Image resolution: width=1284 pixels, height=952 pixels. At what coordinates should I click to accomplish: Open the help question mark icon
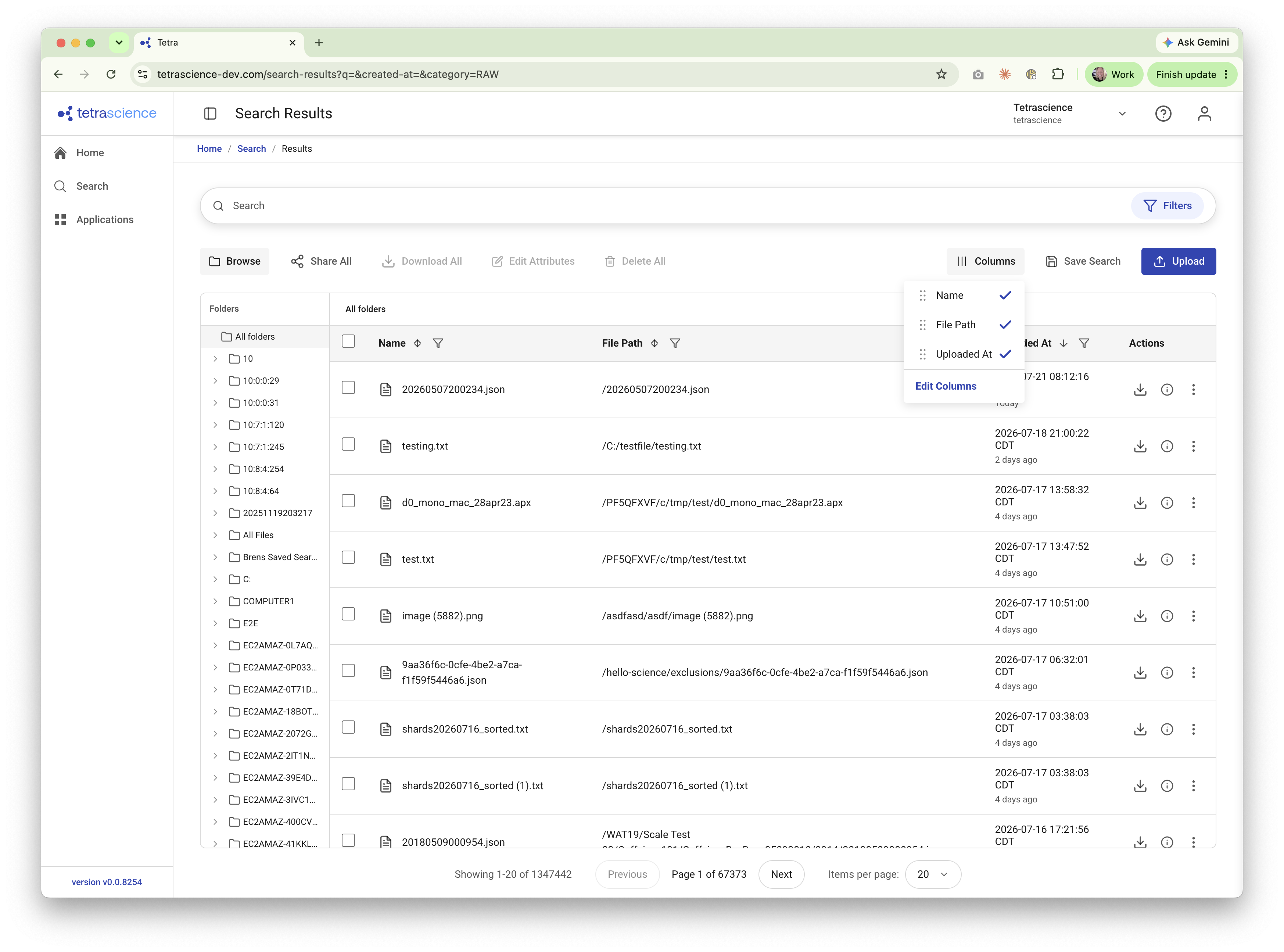[1163, 114]
